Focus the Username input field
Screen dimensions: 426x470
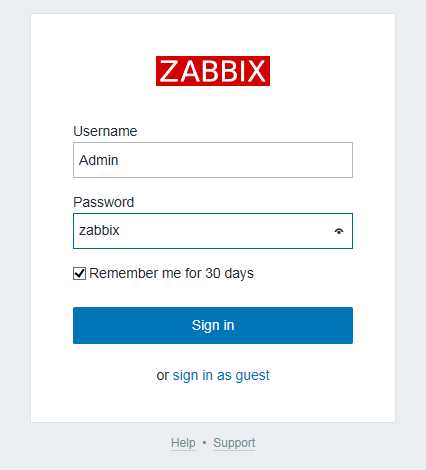pos(213,160)
